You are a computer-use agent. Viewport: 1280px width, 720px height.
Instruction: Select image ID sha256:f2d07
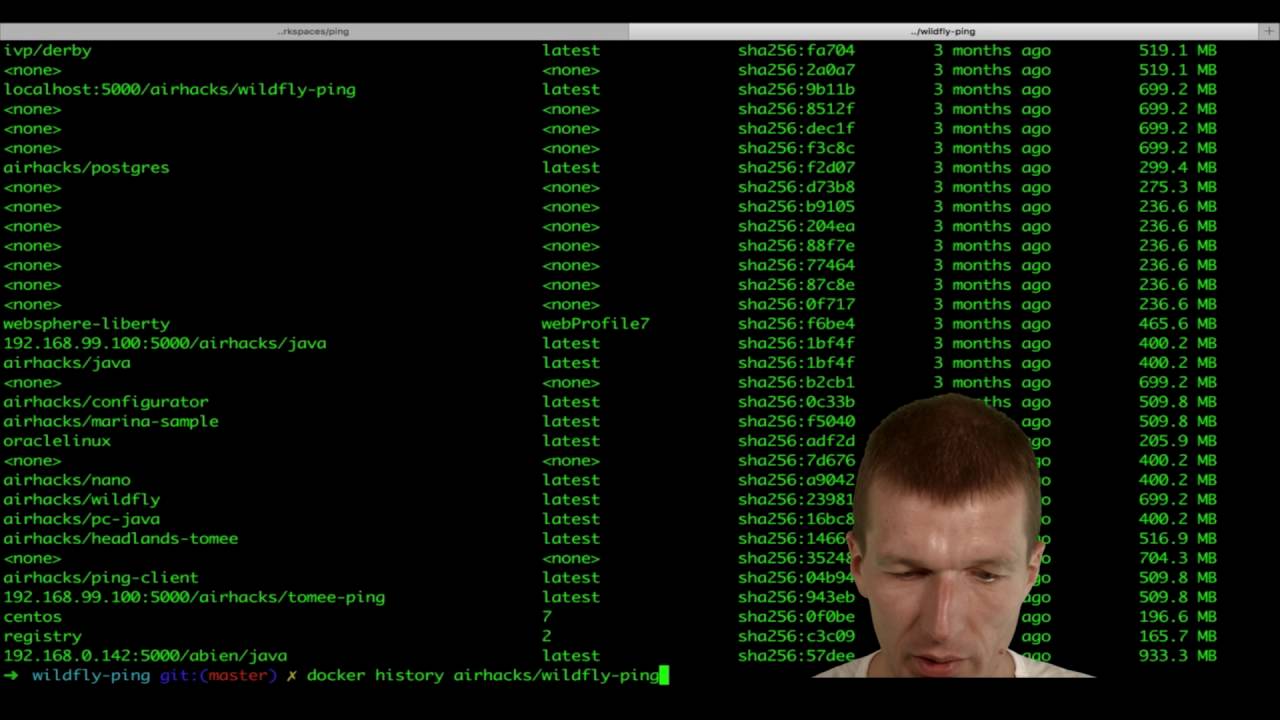pyautogui.click(x=797, y=167)
